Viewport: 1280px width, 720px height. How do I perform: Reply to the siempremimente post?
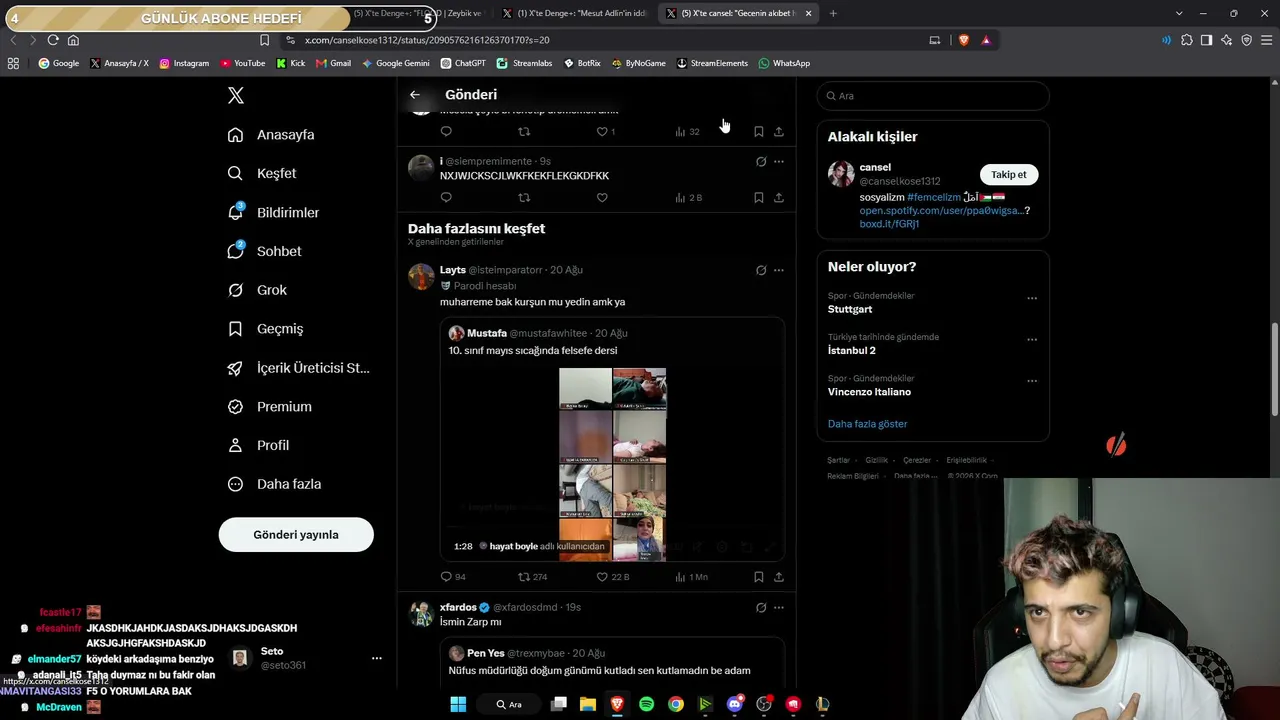click(446, 198)
